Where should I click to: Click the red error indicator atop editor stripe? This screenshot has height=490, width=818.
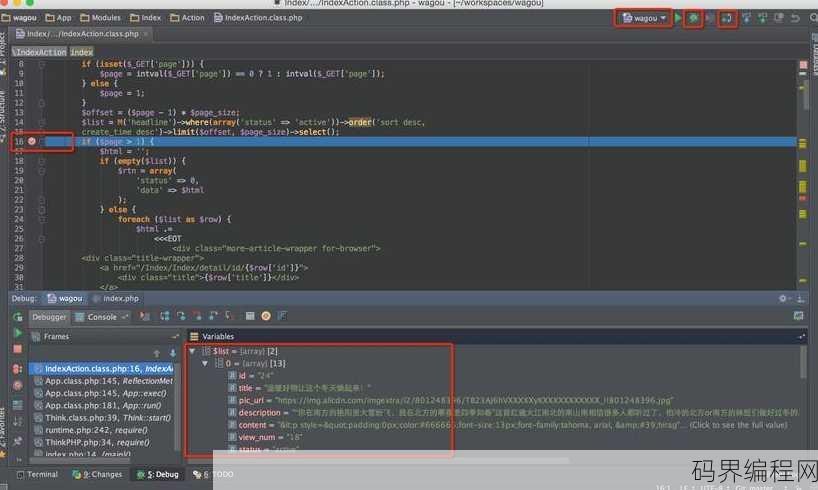803,64
